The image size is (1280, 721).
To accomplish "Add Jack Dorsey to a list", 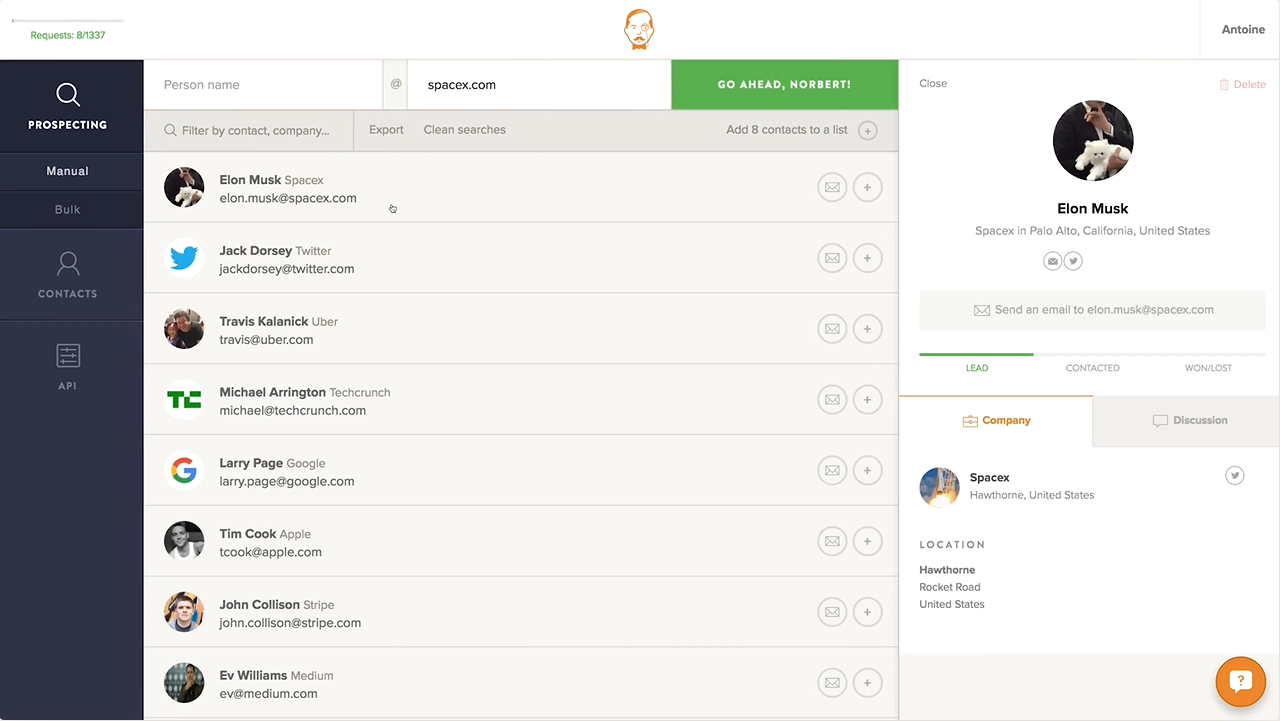I will click(868, 258).
